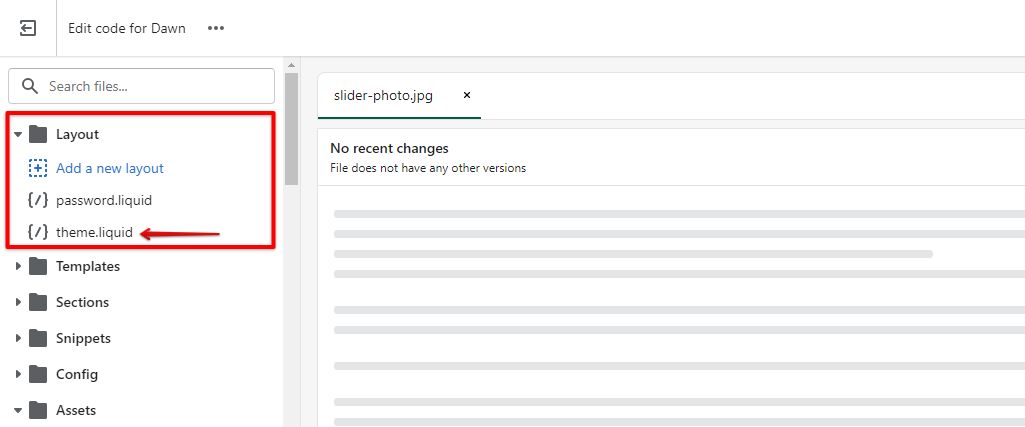Select the slider-photo.jpg tab
Screen dimensions: 1025x427
point(383,96)
